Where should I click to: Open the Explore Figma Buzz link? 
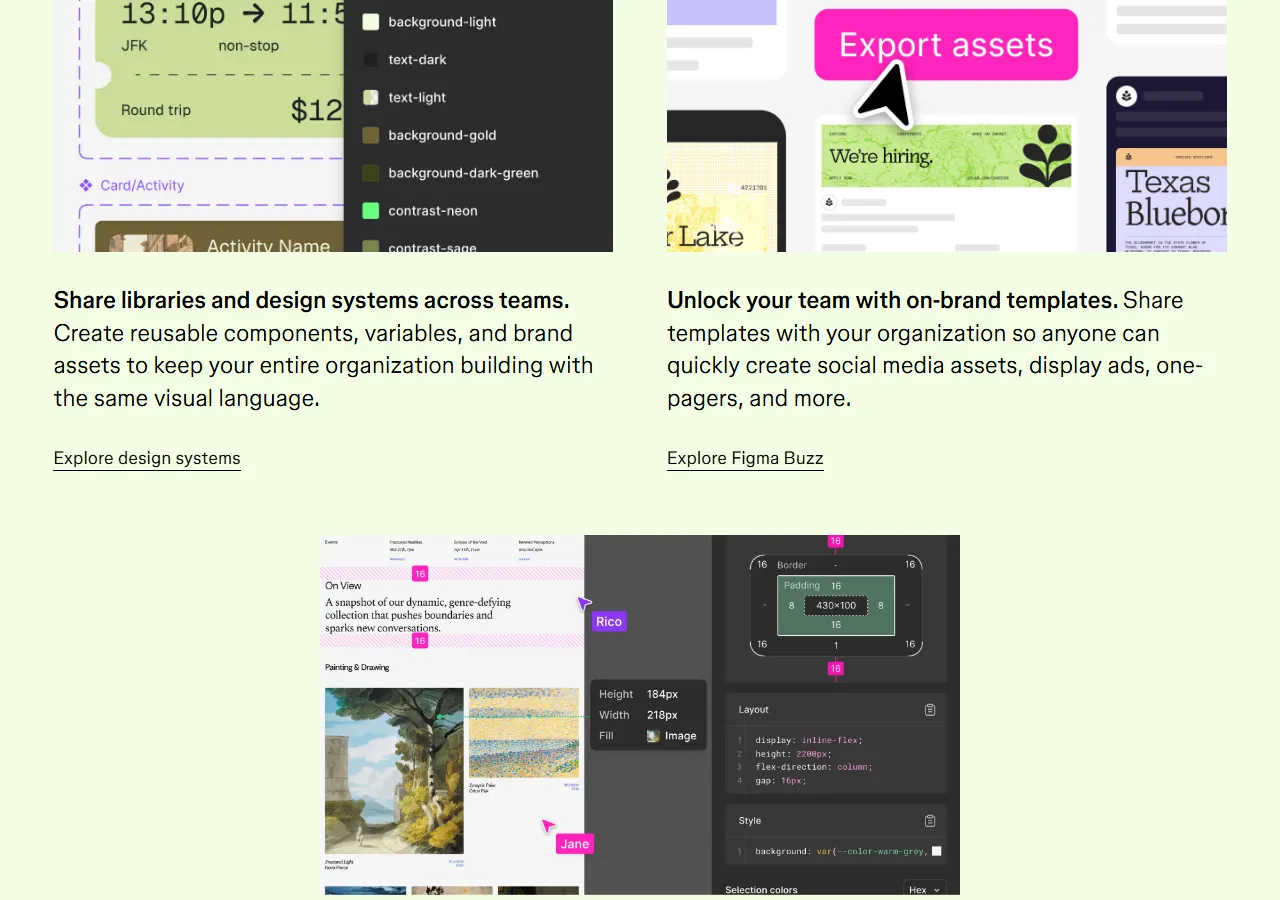(745, 458)
